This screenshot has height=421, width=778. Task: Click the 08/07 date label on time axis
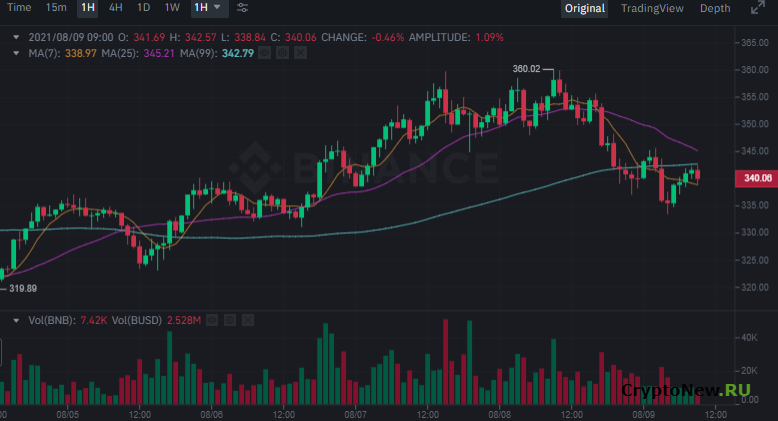[x=355, y=414]
